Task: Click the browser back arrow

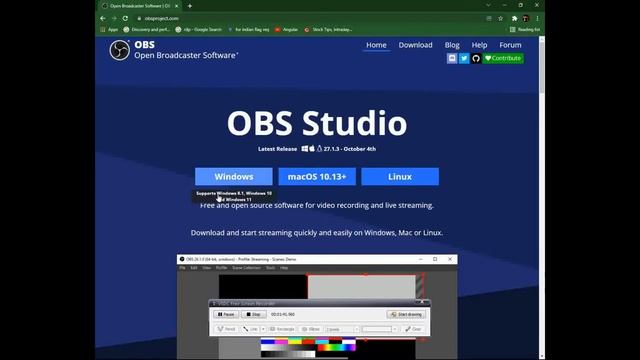Action: tap(103, 18)
